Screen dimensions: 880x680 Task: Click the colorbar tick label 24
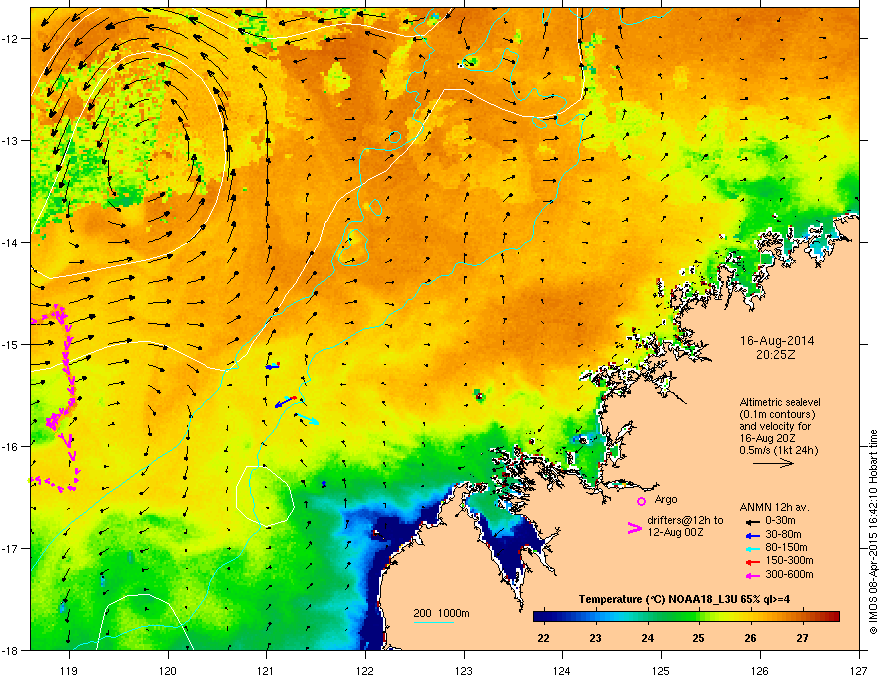pyautogui.click(x=648, y=638)
